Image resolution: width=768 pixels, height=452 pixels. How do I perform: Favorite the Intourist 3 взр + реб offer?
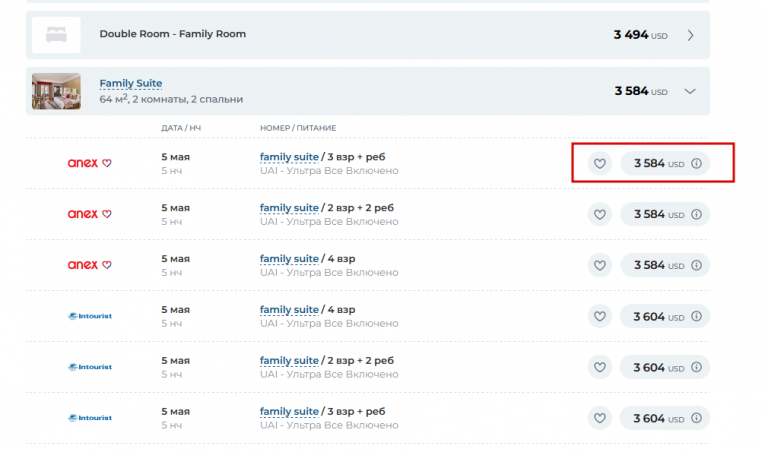600,418
